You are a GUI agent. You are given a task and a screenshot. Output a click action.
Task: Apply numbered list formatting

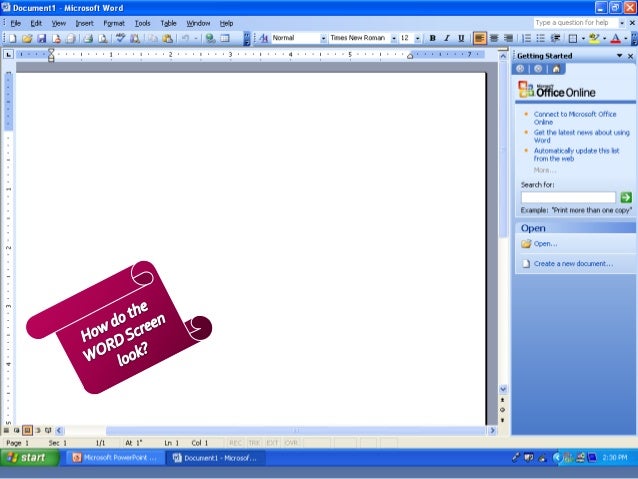[526, 38]
